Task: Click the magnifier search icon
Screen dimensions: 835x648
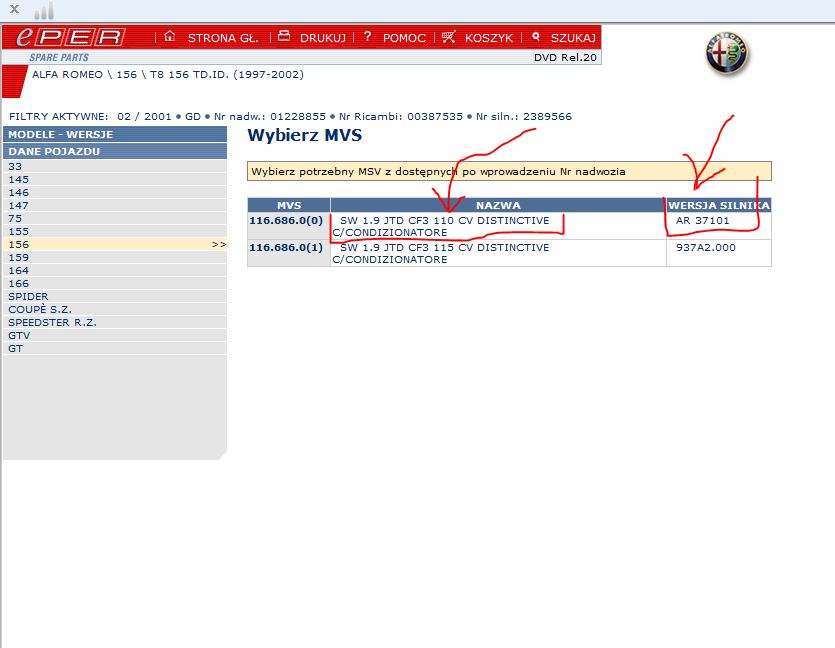Action: click(536, 37)
